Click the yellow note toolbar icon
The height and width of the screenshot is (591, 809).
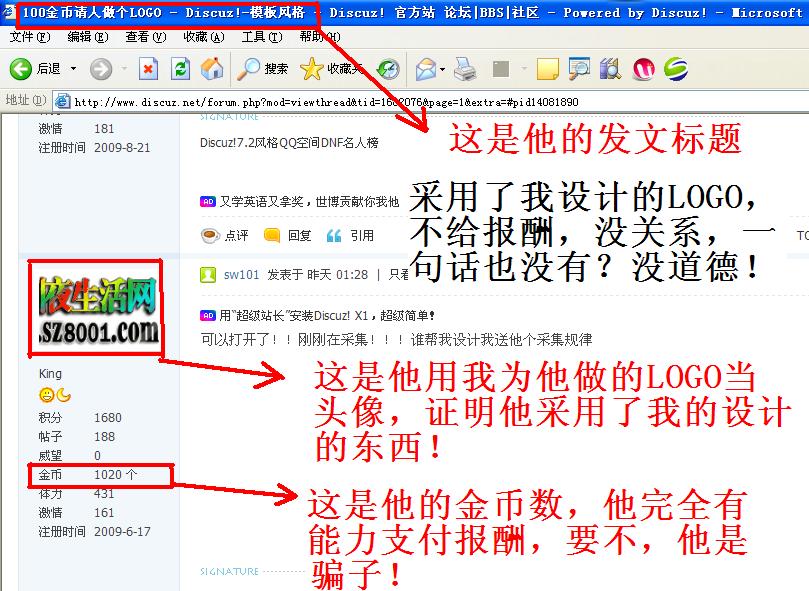[547, 69]
